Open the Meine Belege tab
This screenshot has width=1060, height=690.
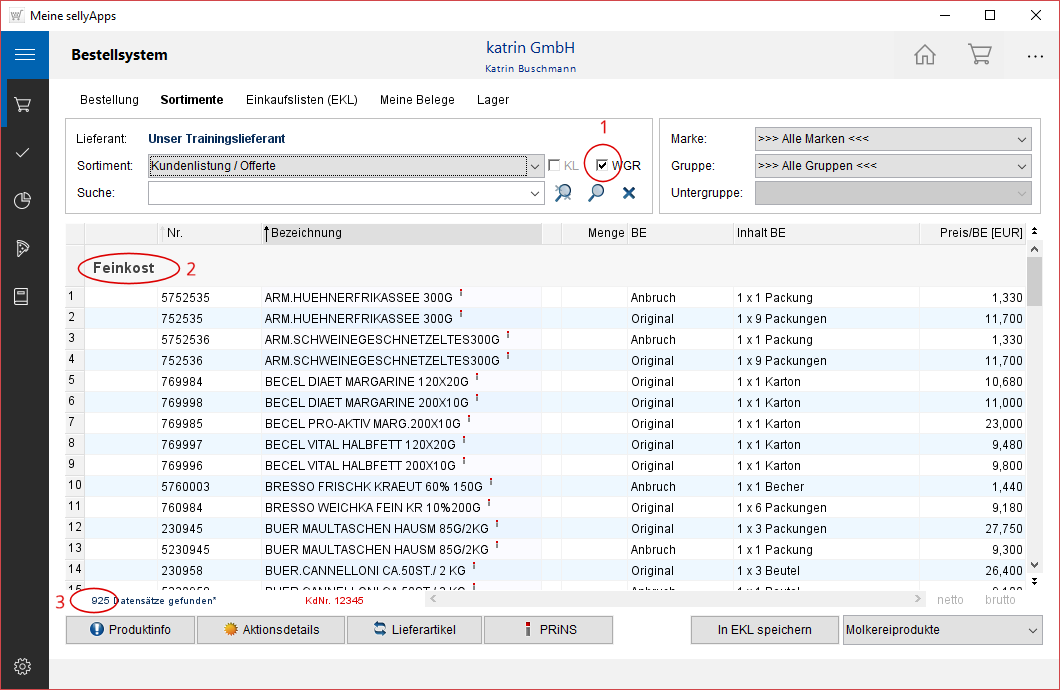click(417, 100)
